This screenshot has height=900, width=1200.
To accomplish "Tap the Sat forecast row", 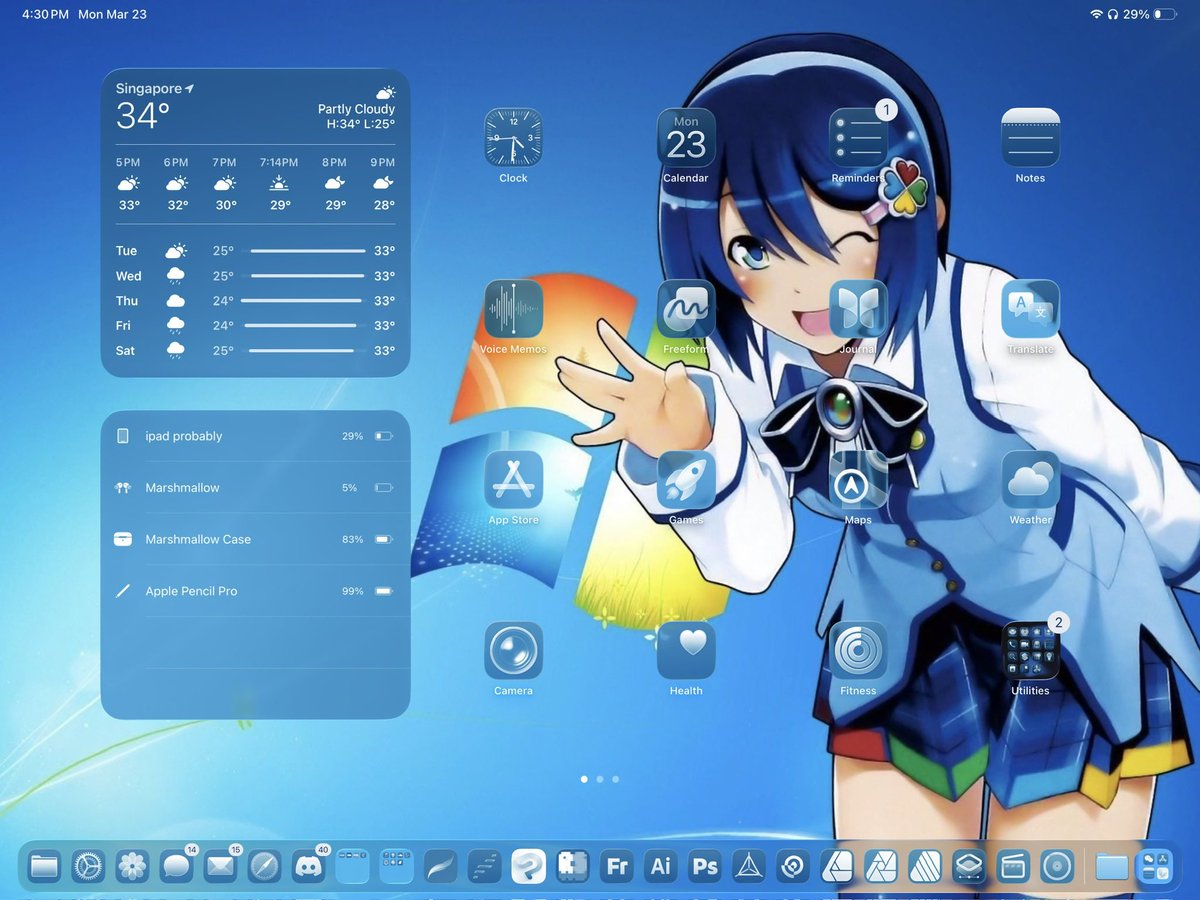I will [x=255, y=351].
